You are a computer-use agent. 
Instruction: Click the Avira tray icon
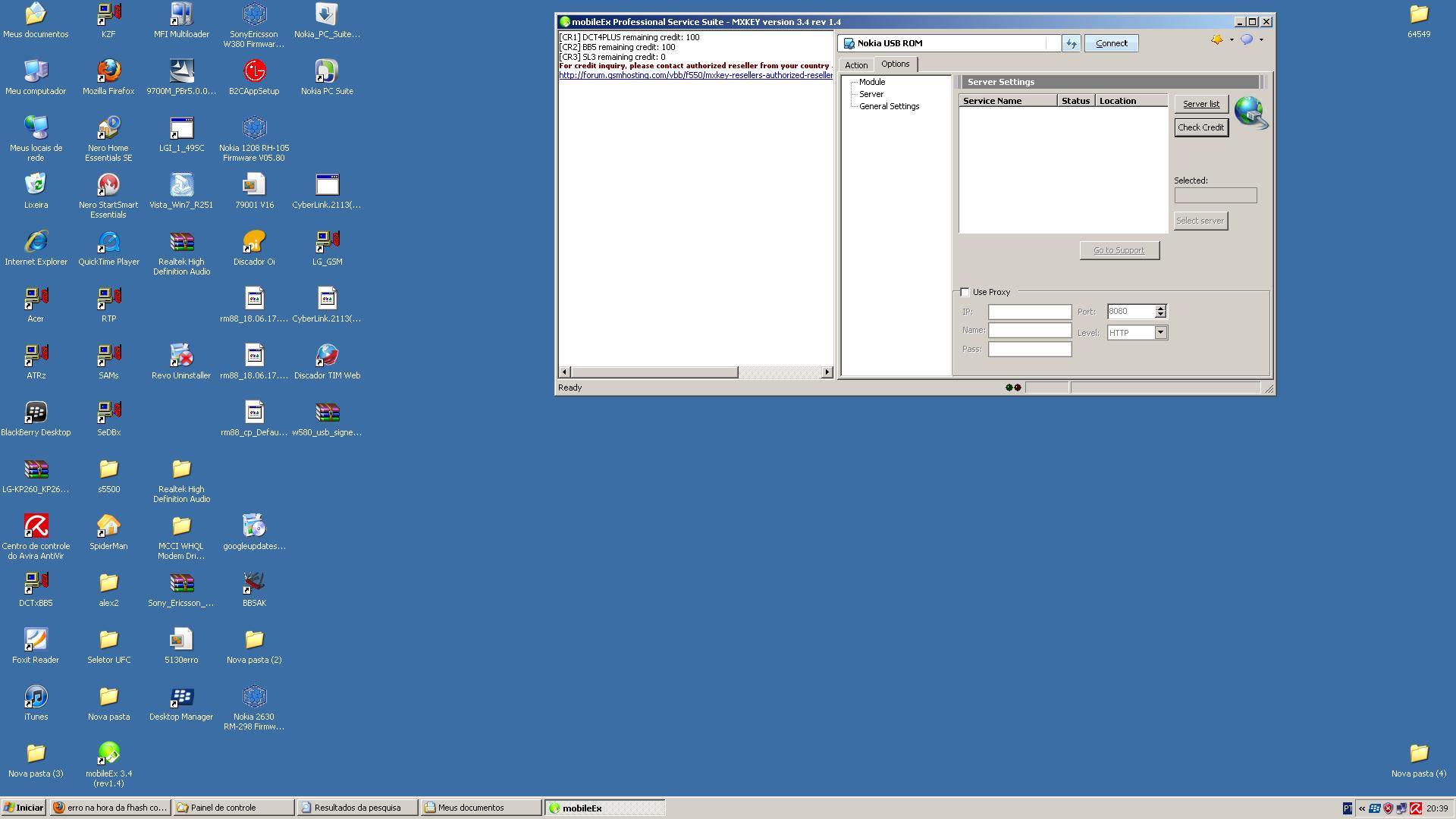click(x=1415, y=808)
